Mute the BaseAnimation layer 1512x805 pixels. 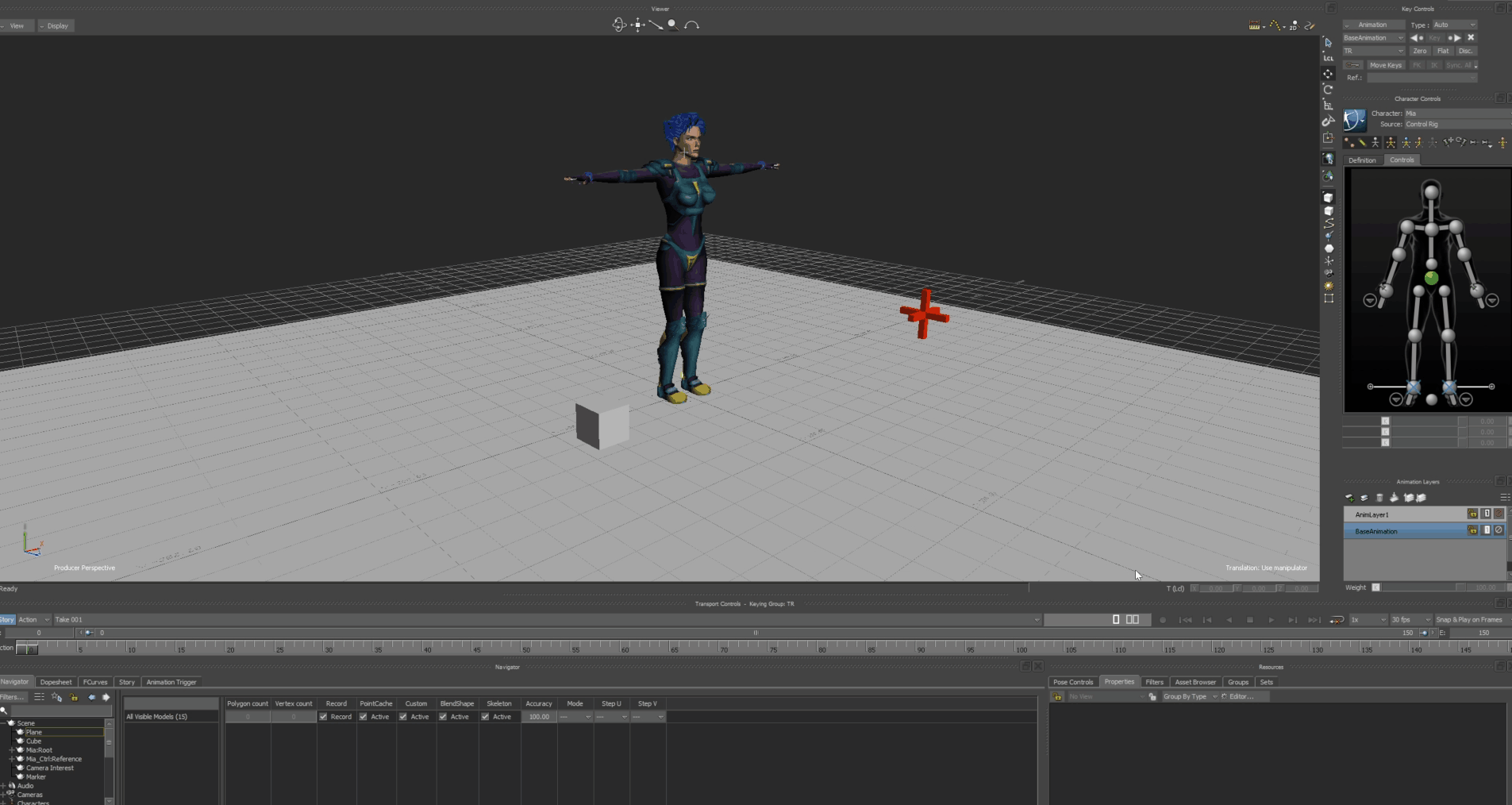pyautogui.click(x=1499, y=531)
